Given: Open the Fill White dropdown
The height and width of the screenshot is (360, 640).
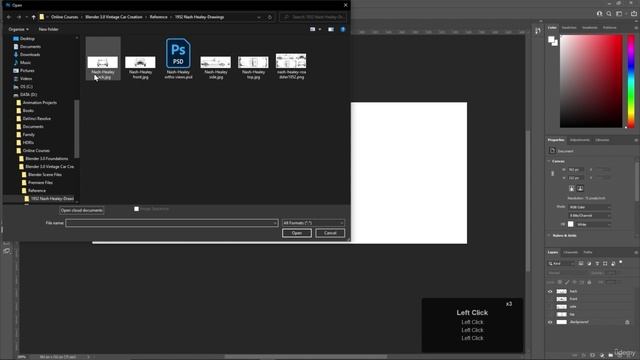Looking at the screenshot, I should 593,224.
